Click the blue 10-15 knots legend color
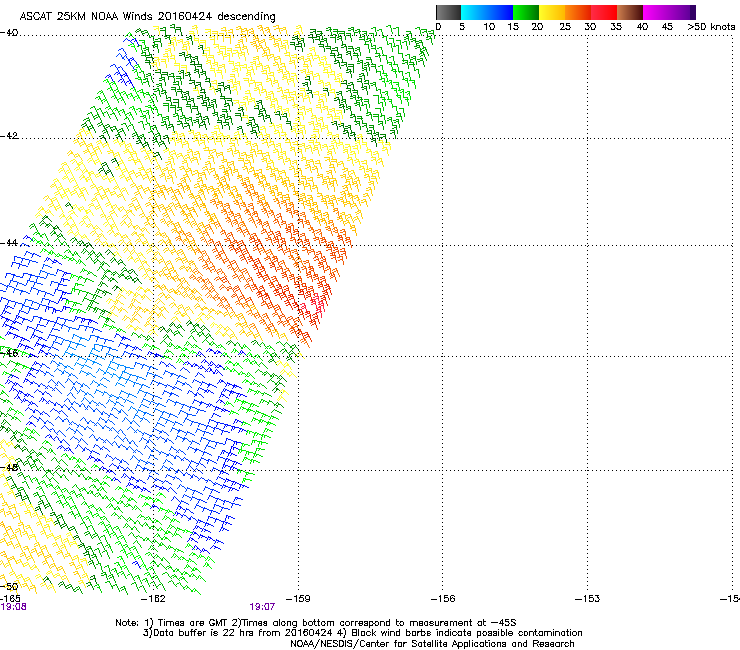The height and width of the screenshot is (650, 740). (x=500, y=12)
